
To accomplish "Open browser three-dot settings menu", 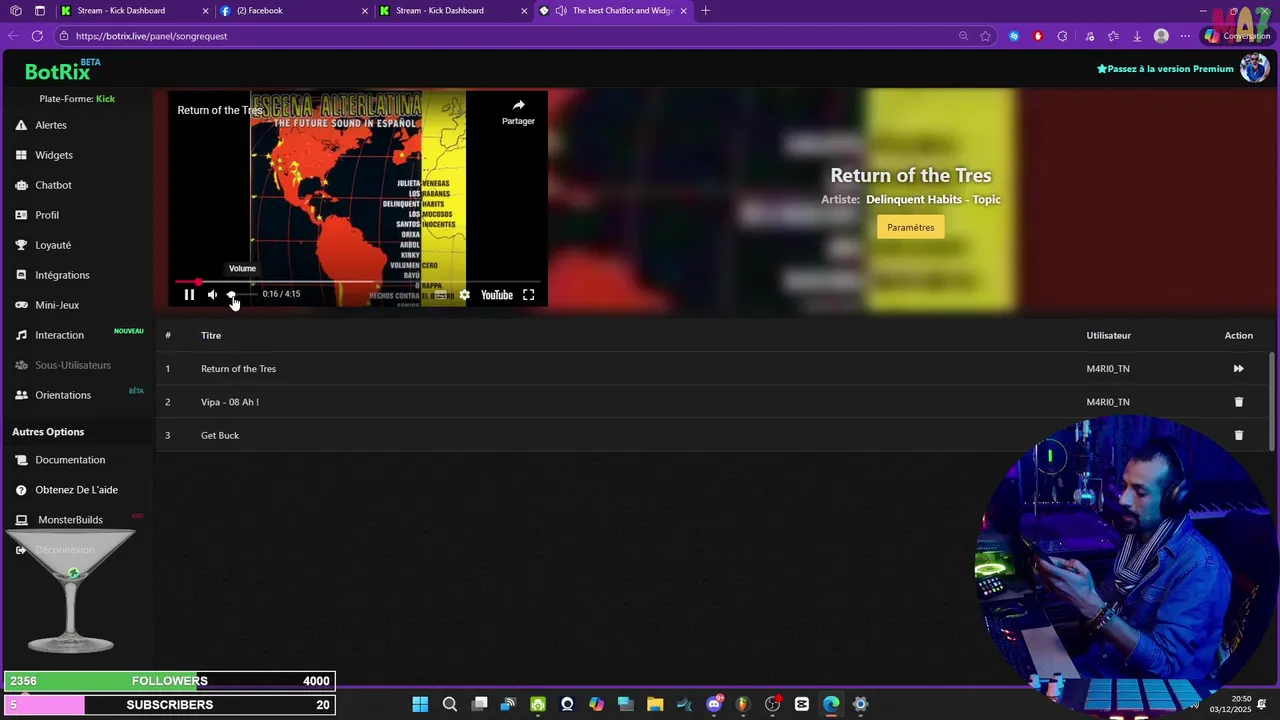I will point(1186,36).
